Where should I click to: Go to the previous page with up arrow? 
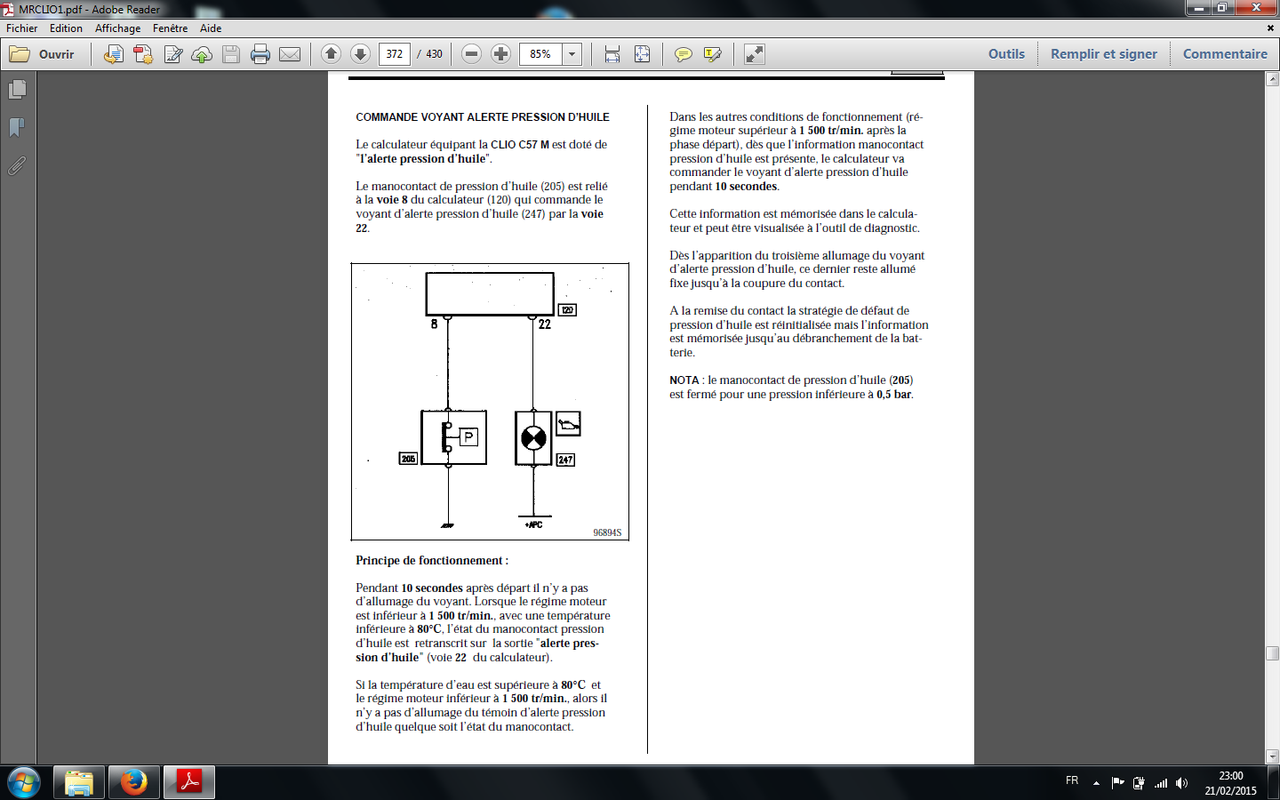coord(331,54)
